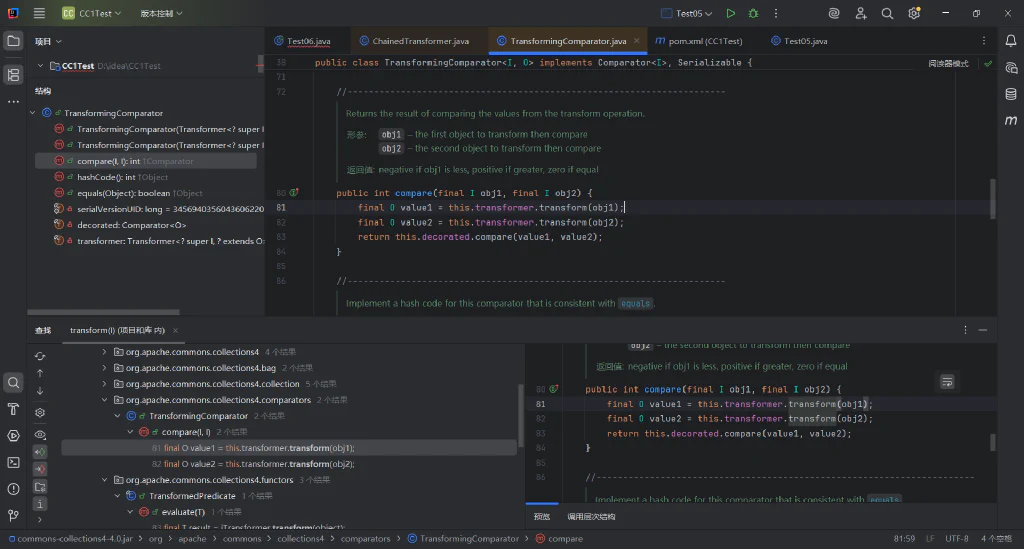1024x549 pixels.
Task: Hide the find tool window
Action: coord(982,330)
